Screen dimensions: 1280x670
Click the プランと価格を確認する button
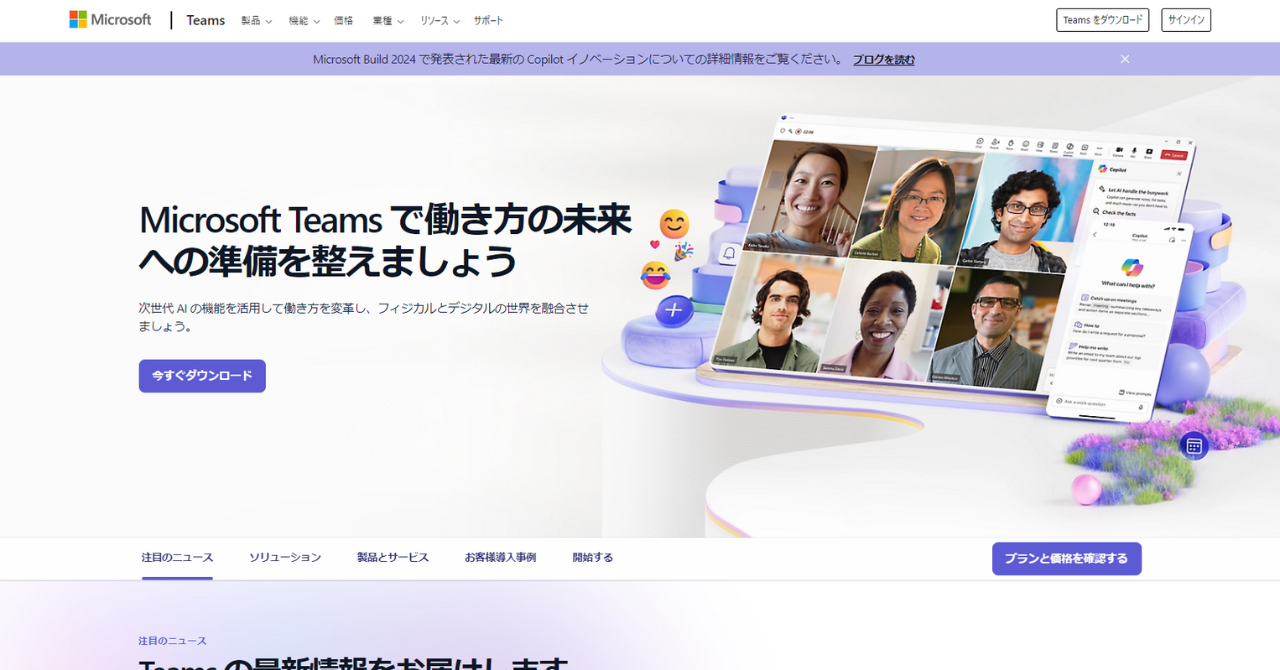coord(1066,559)
